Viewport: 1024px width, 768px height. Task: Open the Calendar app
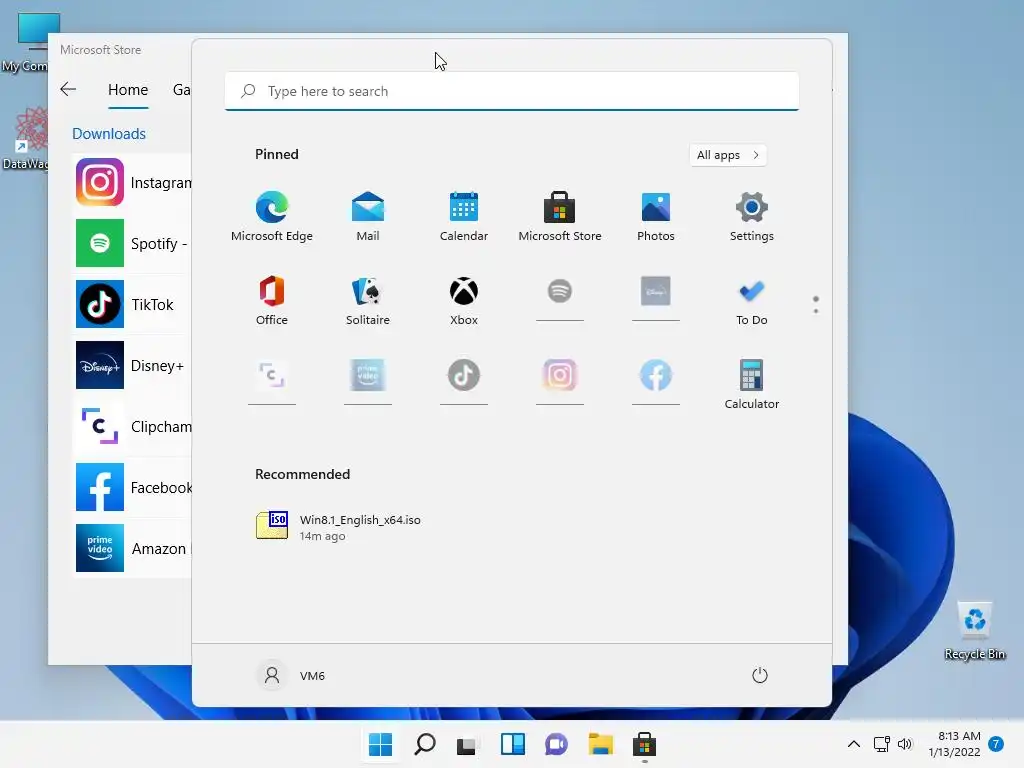(x=464, y=217)
